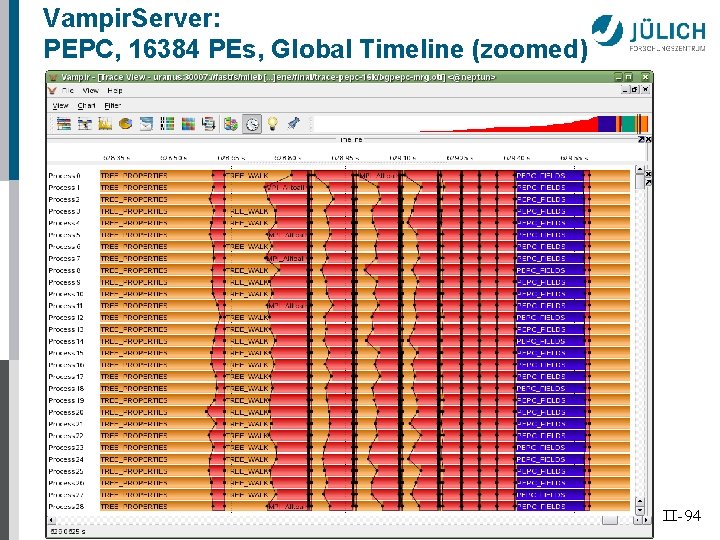Viewport: 720px width, 540px height.
Task: Click the vertical scrollbar up arrow
Action: click(640, 169)
